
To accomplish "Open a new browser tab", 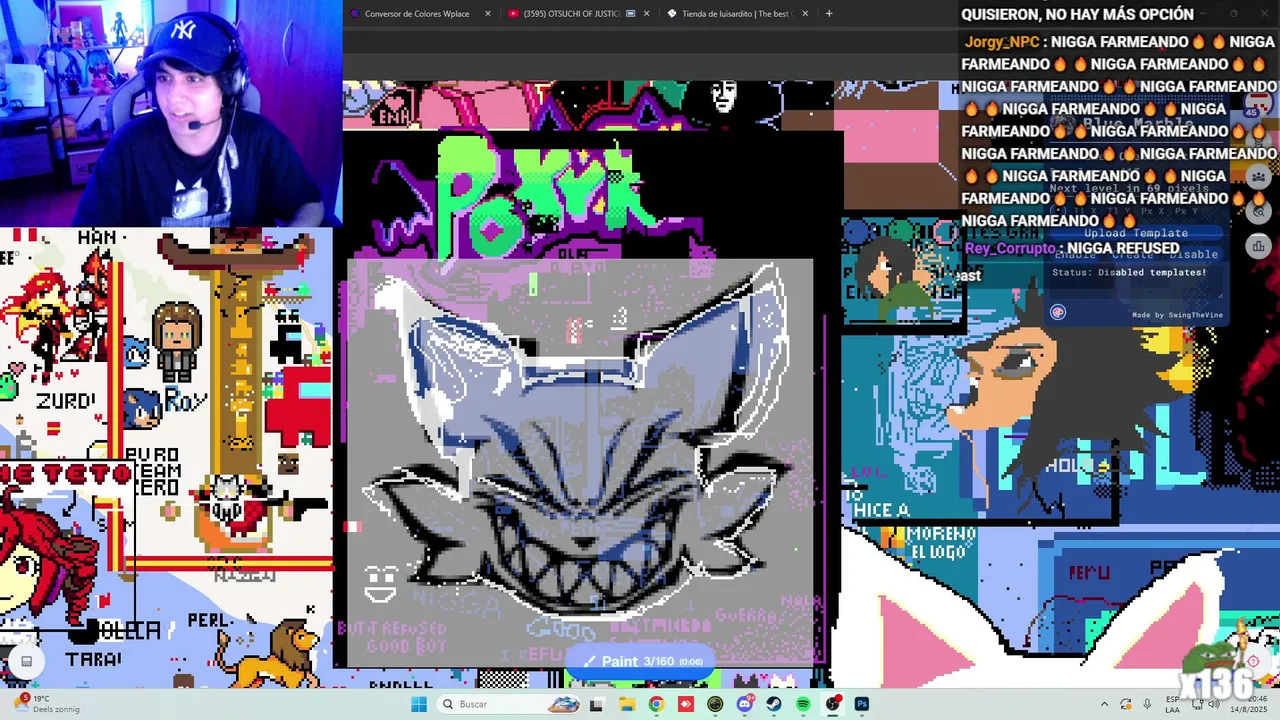I will 829,14.
